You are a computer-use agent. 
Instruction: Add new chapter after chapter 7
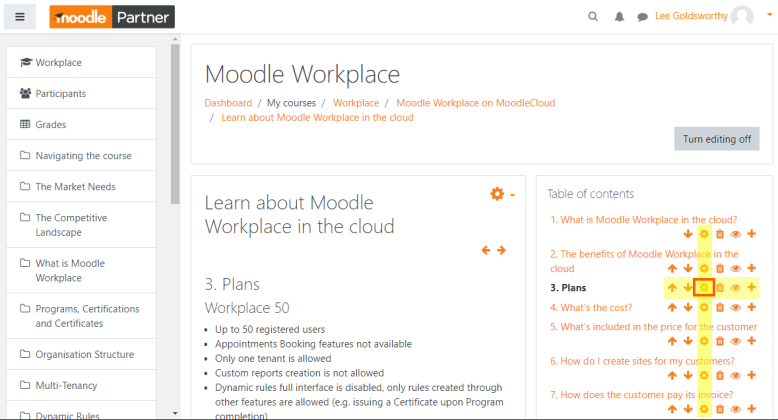tap(752, 409)
